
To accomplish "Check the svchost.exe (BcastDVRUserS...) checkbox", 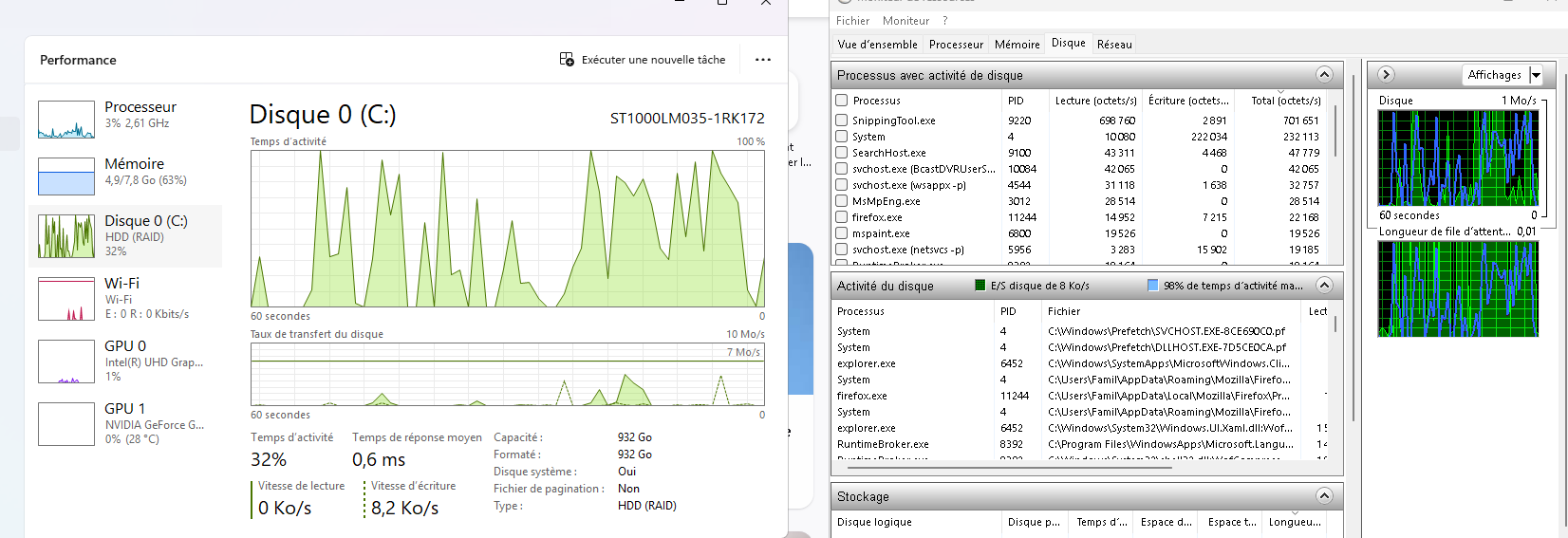I will (x=841, y=169).
